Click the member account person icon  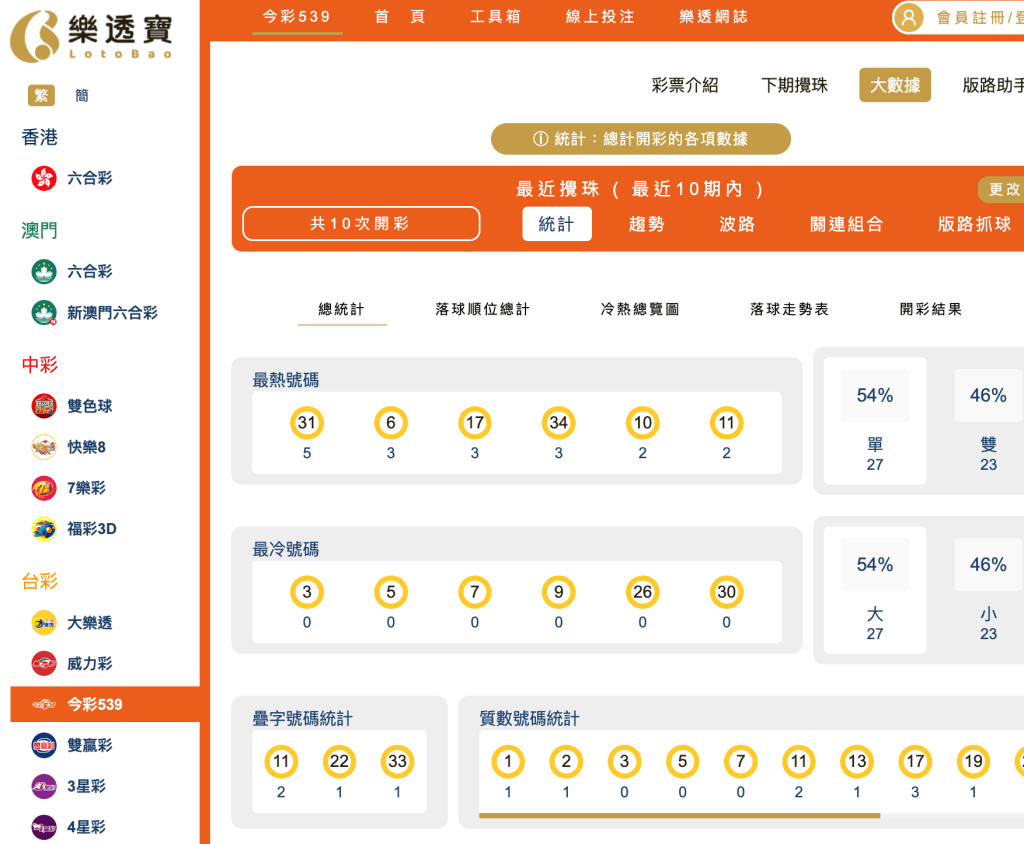(909, 17)
